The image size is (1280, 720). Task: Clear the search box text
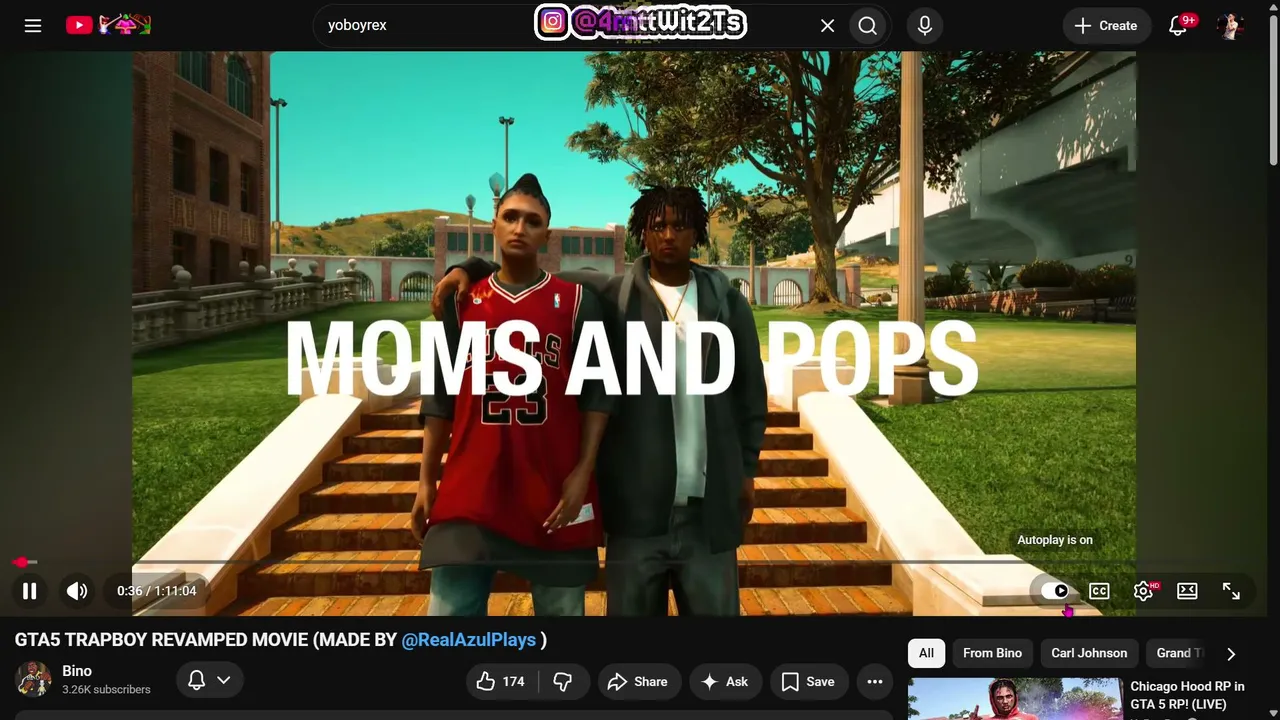[x=827, y=26]
